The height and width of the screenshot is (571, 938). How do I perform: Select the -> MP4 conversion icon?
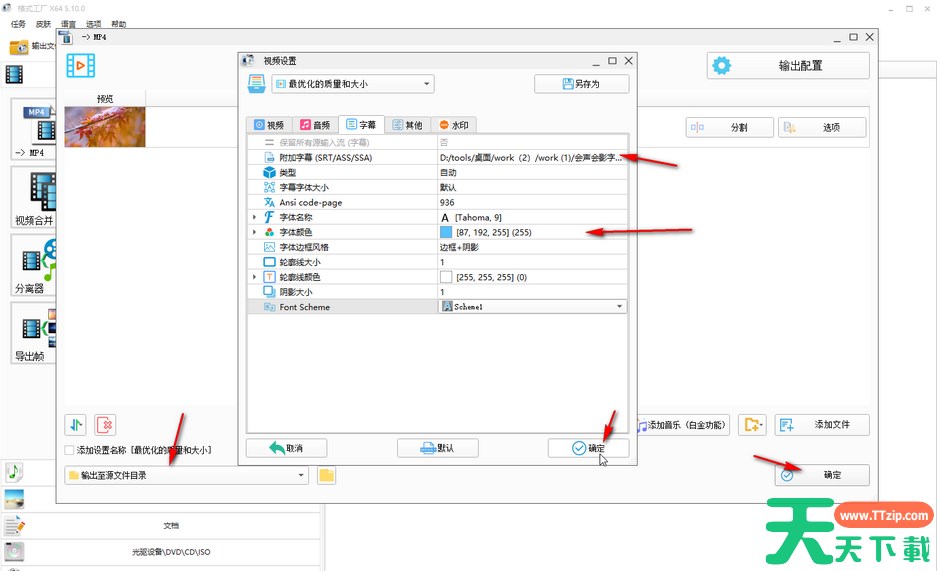click(x=34, y=130)
